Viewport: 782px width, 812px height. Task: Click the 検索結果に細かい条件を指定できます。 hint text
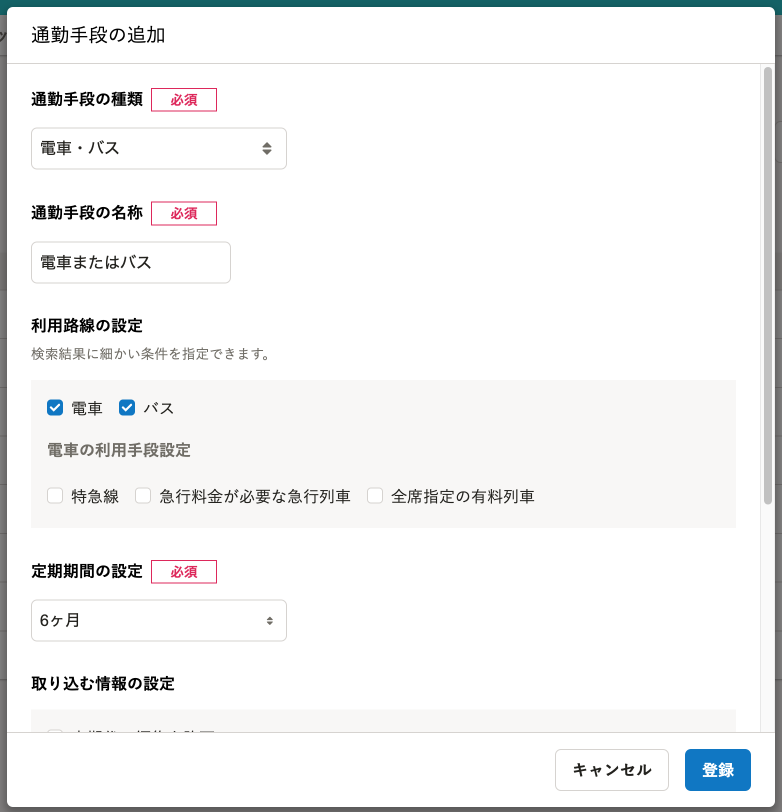click(150, 354)
